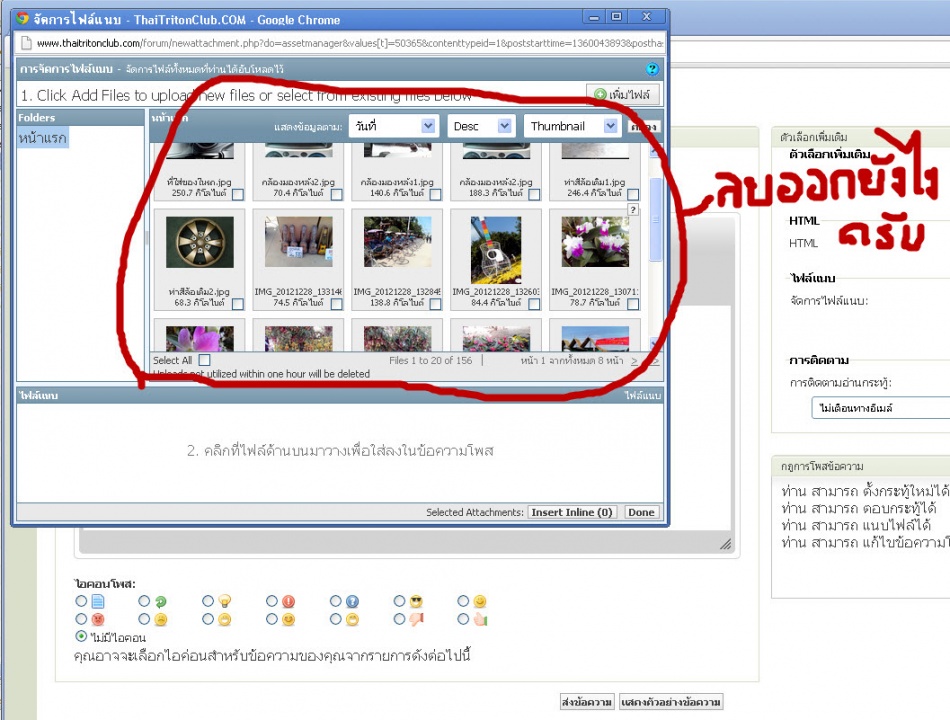The image size is (950, 720).
Task: Click the resize grip of the message editor
Action: [725, 544]
